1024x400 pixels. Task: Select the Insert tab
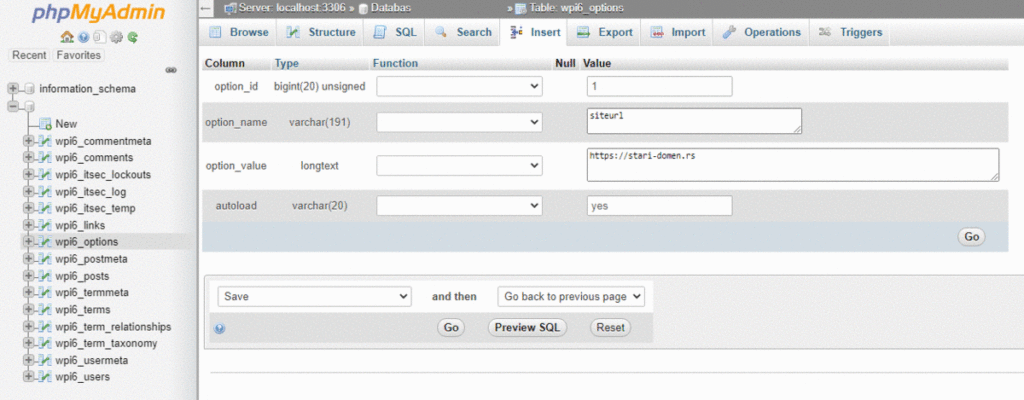click(x=535, y=32)
